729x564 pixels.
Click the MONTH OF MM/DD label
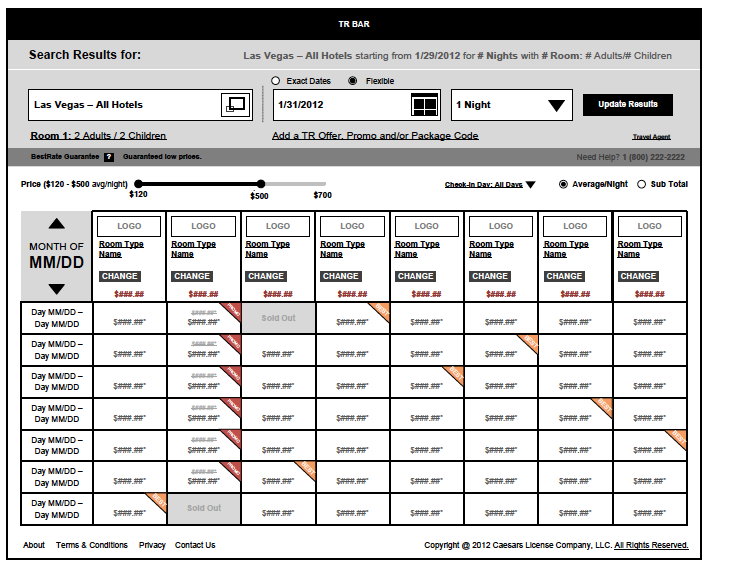pos(56,256)
